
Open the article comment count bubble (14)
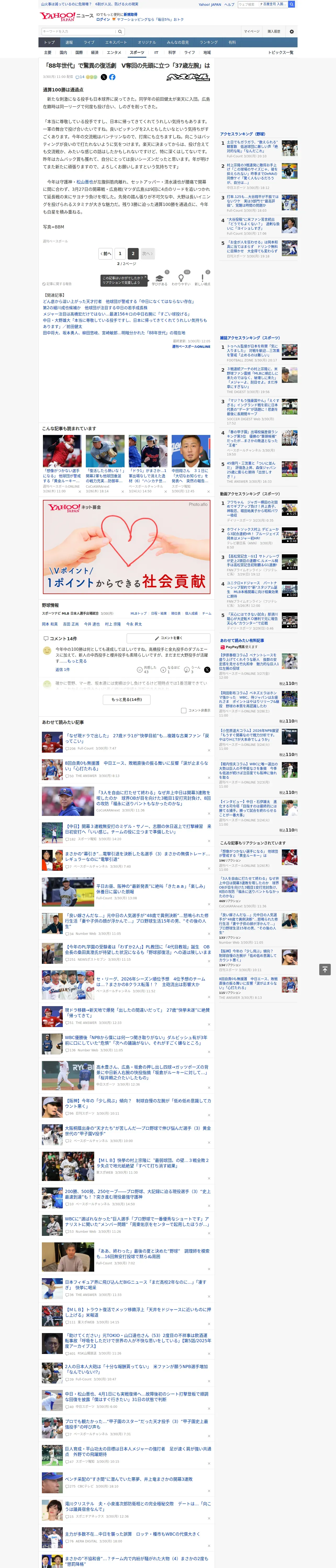(80, 77)
